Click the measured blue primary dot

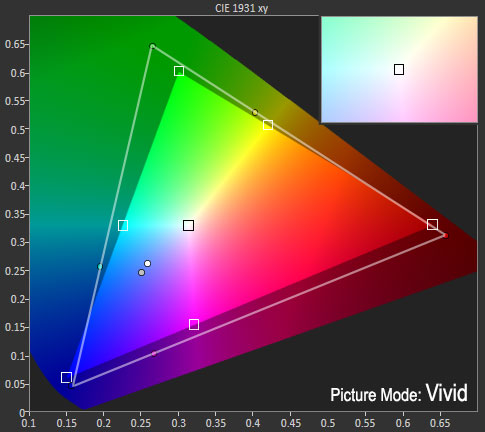click(71, 386)
